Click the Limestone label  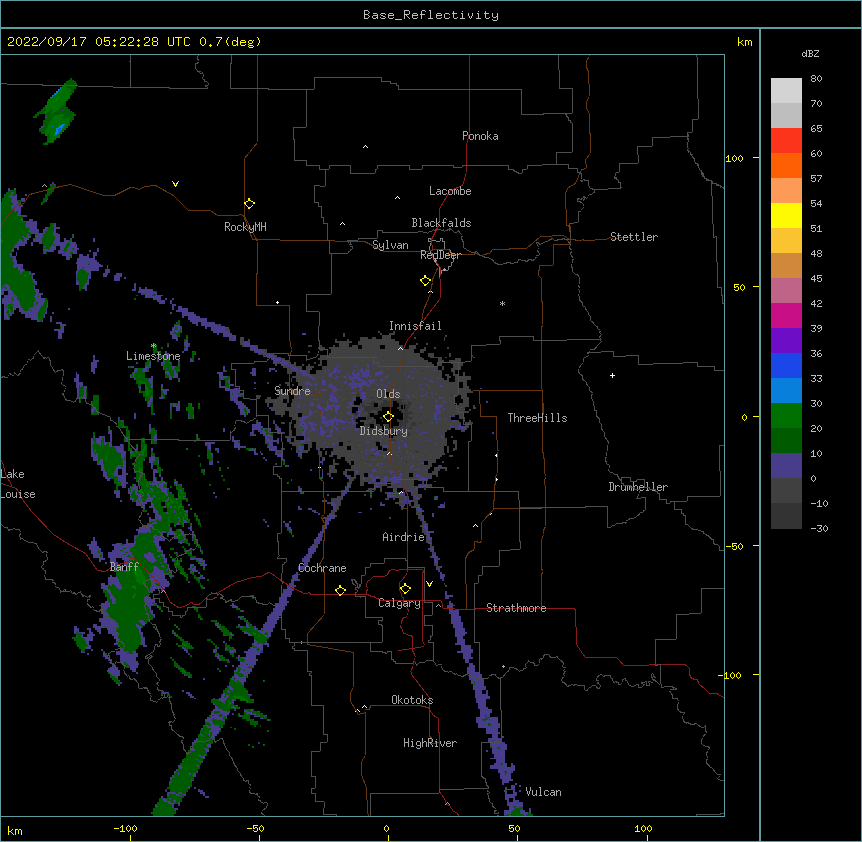click(x=153, y=356)
